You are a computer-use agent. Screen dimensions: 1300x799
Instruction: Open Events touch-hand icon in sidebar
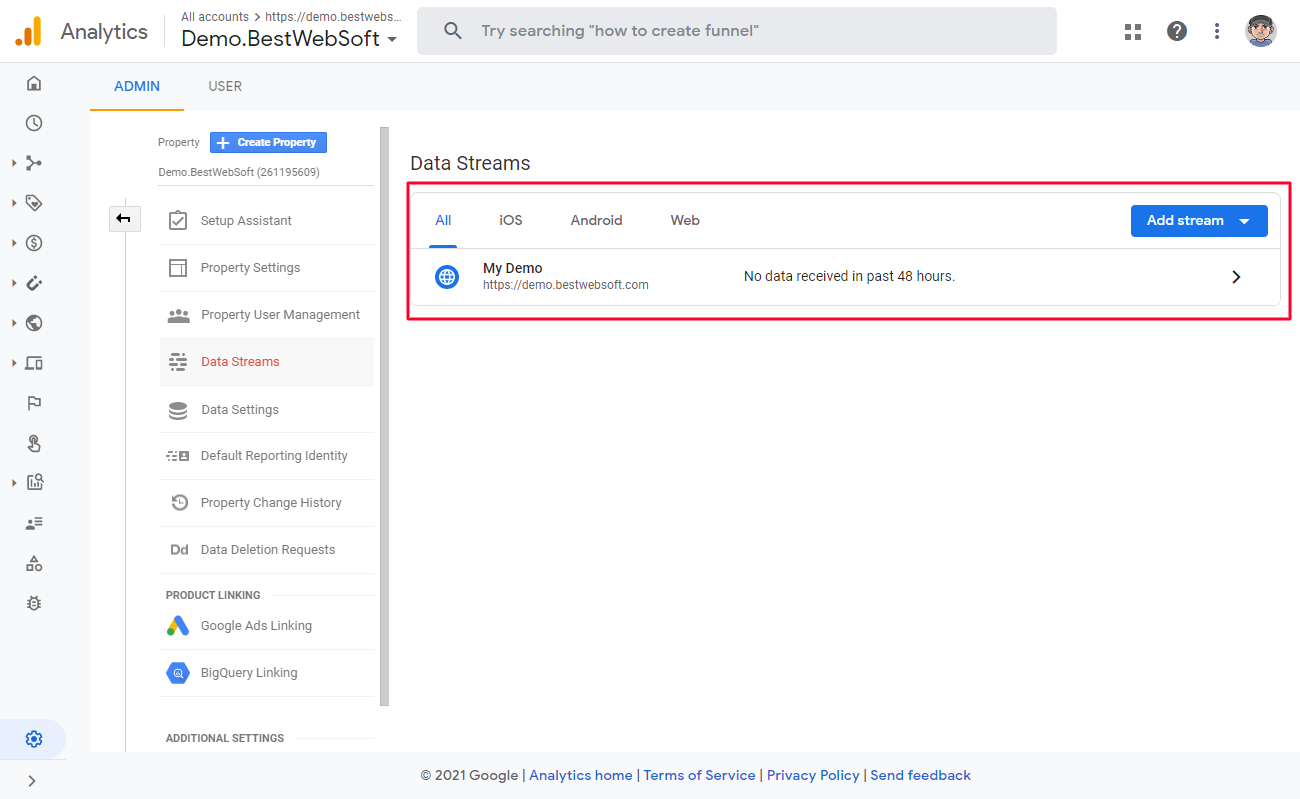[x=34, y=443]
